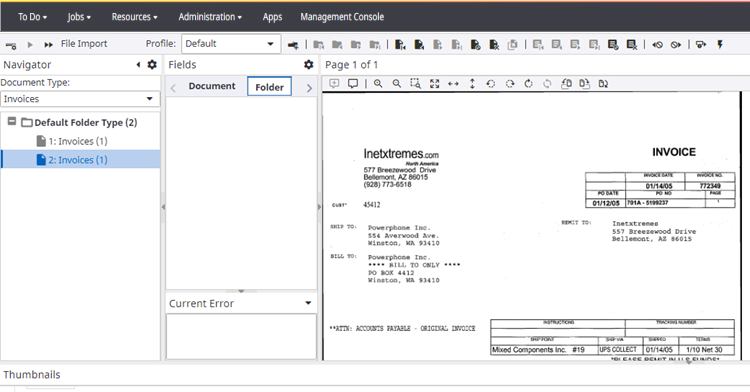Expand the Current Error dropdown arrow
750x392 pixels.
pos(308,303)
